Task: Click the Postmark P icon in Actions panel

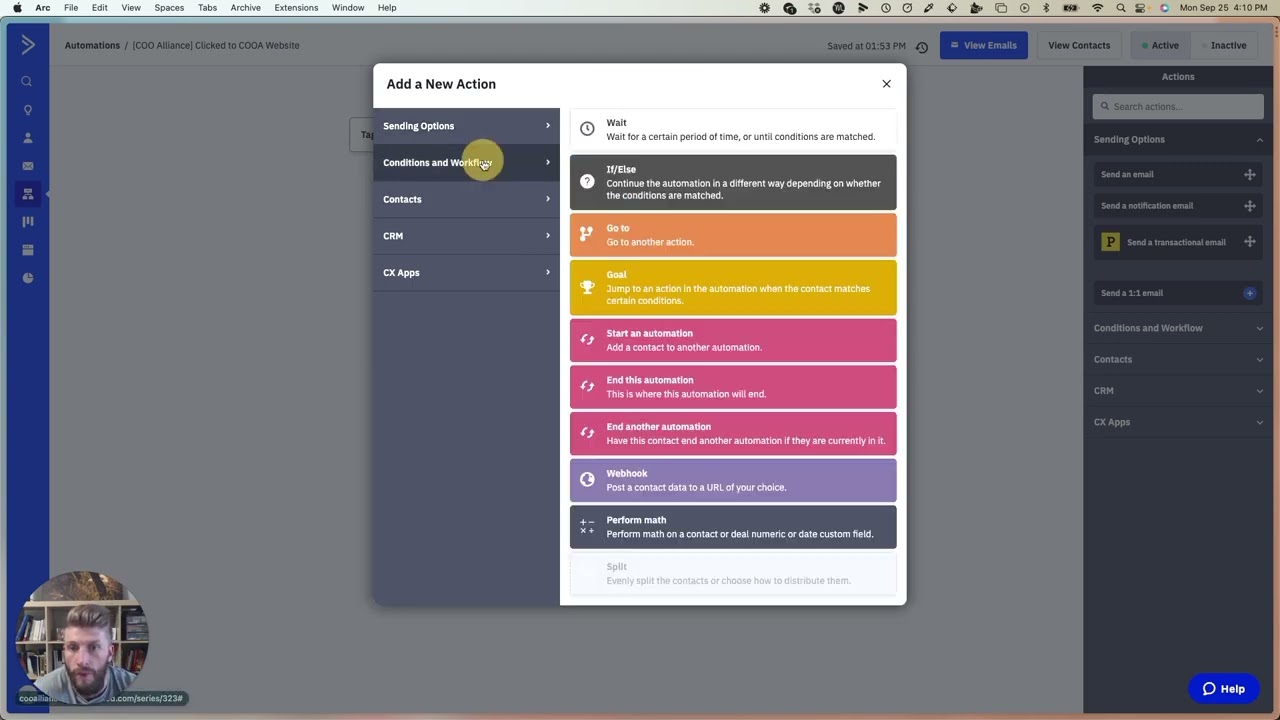Action: 1110,242
